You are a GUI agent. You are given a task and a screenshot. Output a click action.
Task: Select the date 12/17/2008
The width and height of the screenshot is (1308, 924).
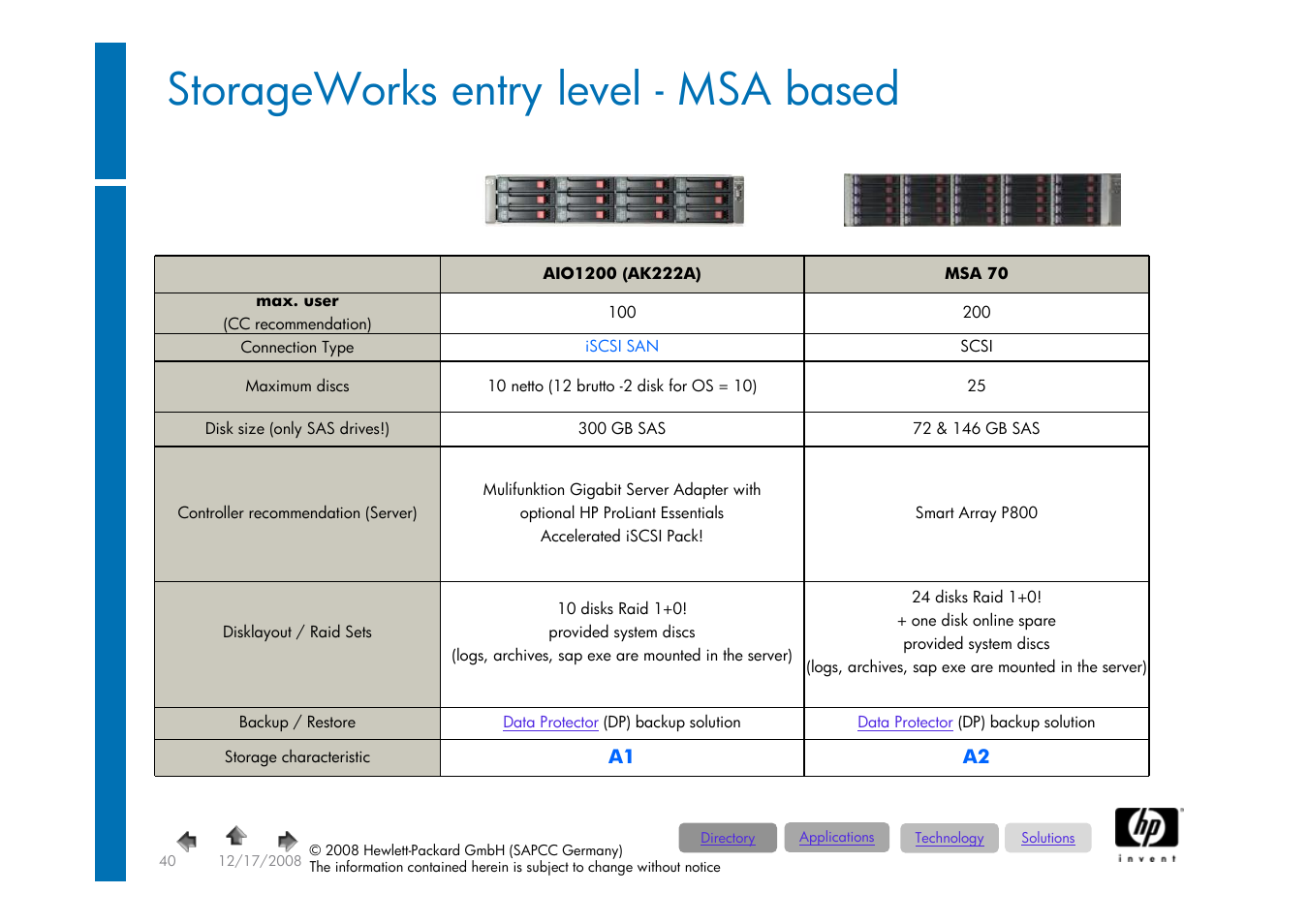click(x=260, y=860)
